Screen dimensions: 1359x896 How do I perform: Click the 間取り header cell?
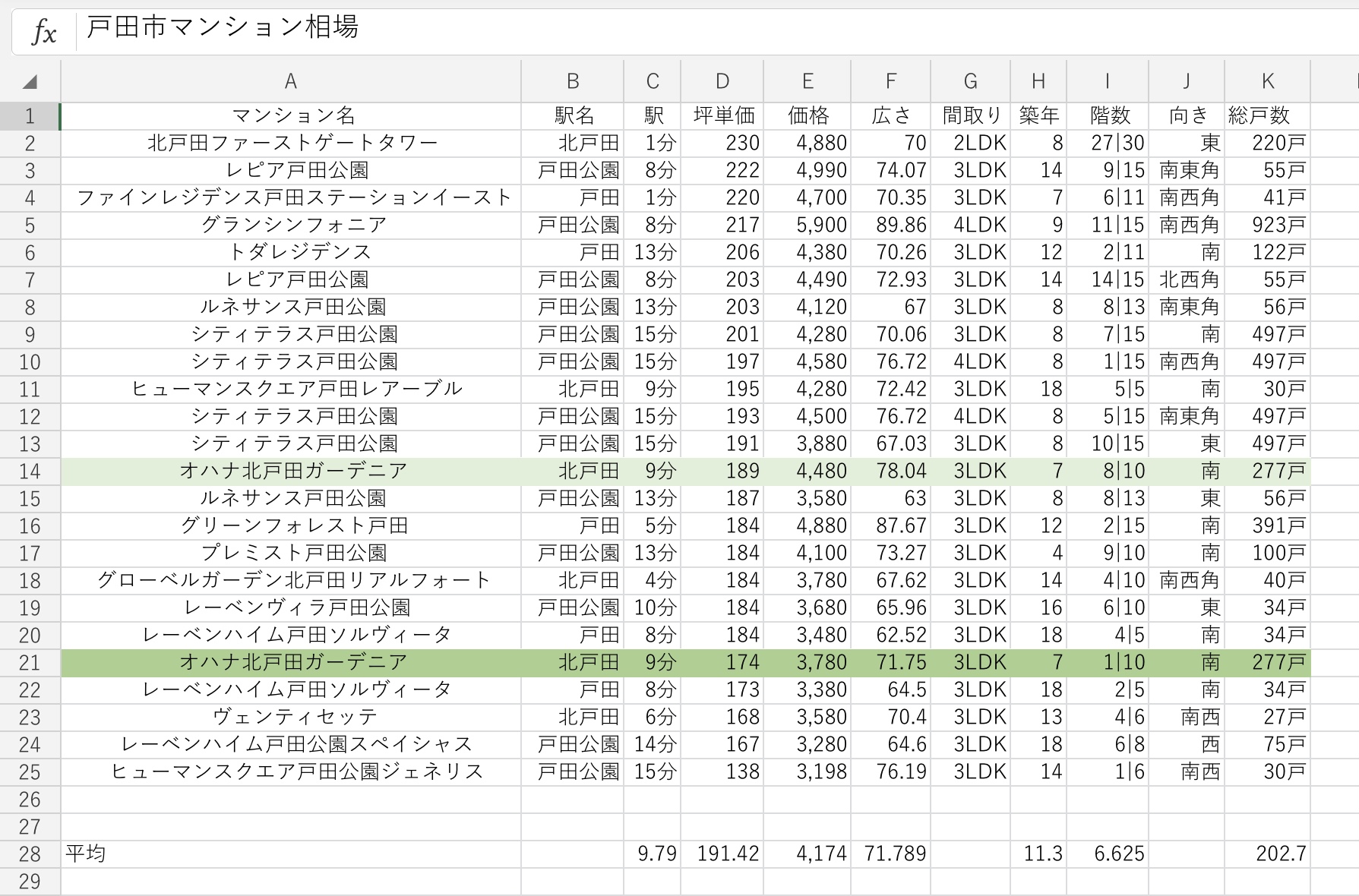970,116
